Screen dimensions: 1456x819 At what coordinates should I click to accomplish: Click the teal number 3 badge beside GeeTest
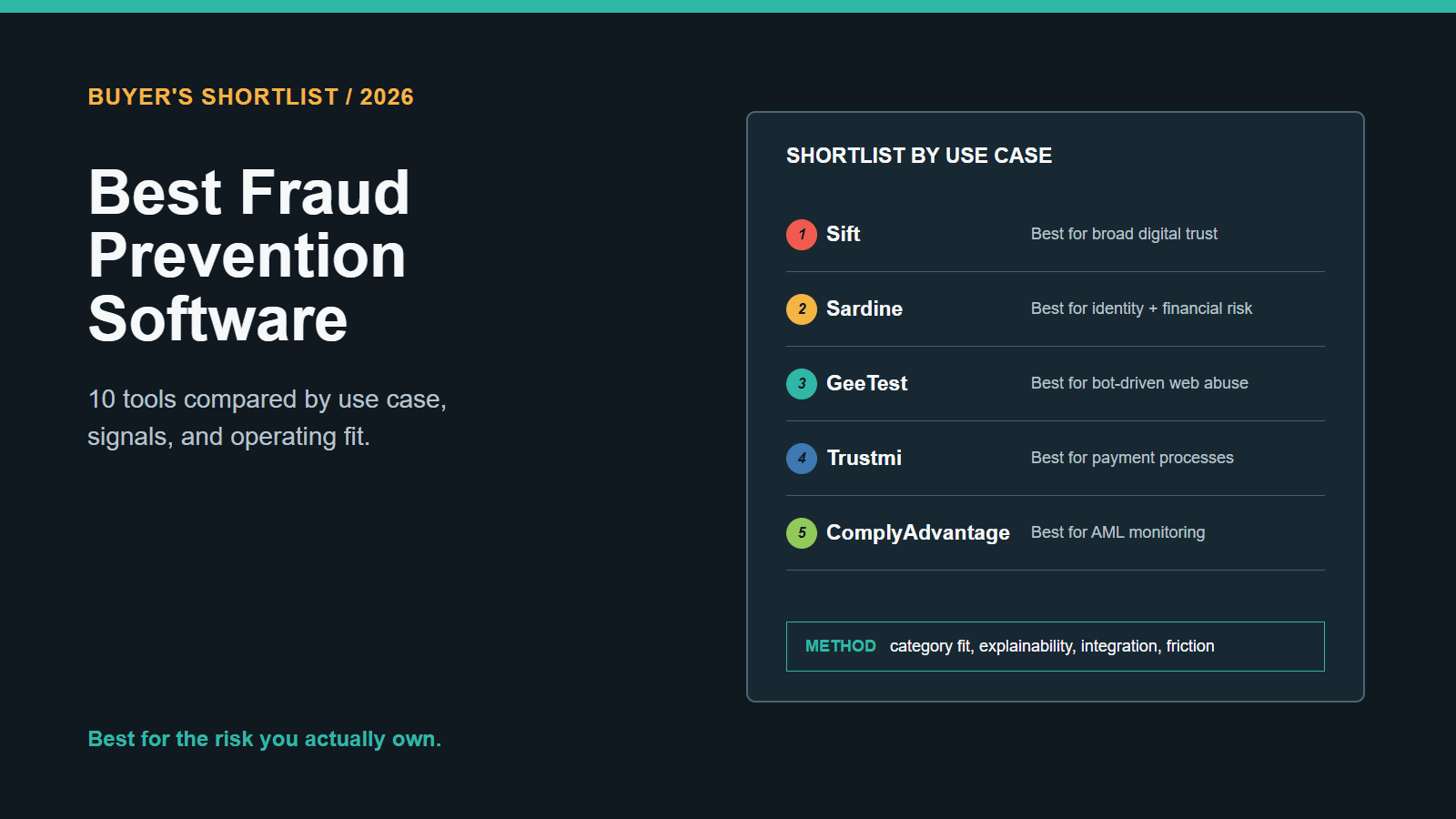click(x=802, y=383)
